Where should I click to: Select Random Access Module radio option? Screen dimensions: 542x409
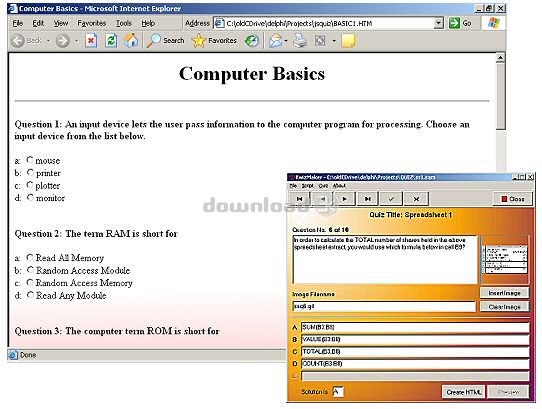[30, 270]
